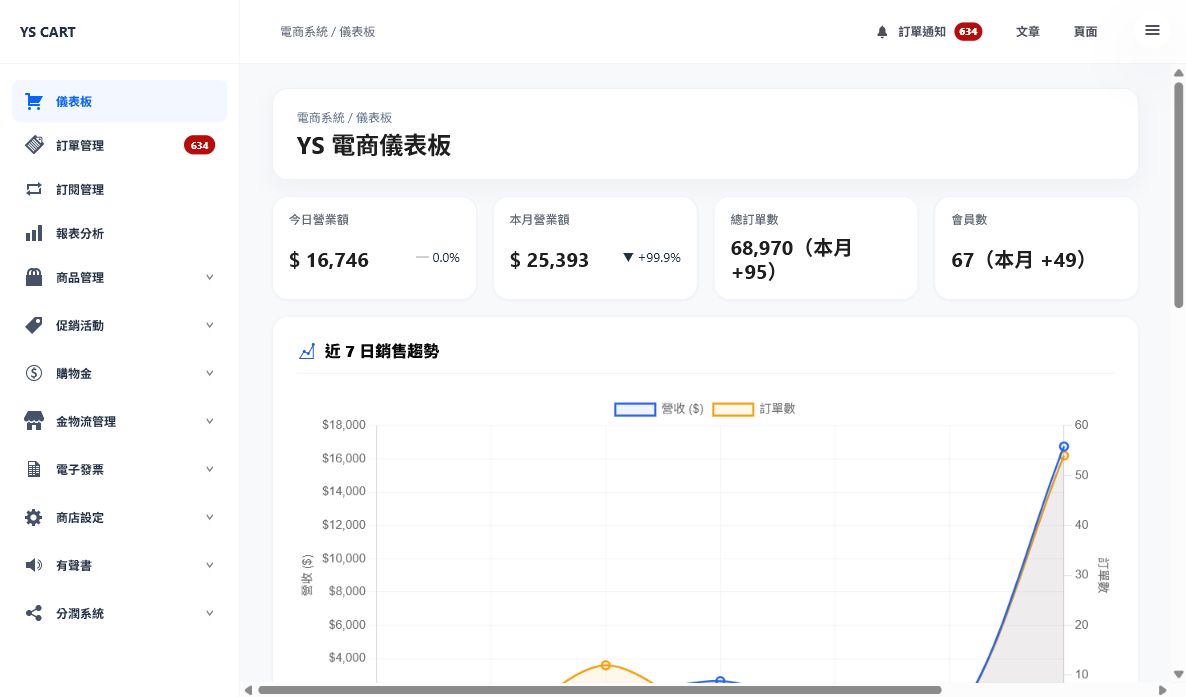
Task: Click the dollar coin icon for 購物金
Action: [x=34, y=373]
